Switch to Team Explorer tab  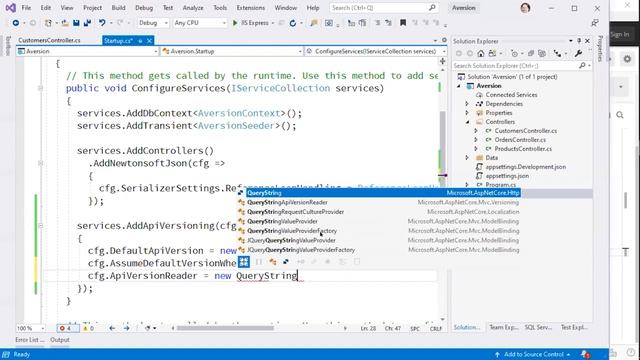point(504,327)
